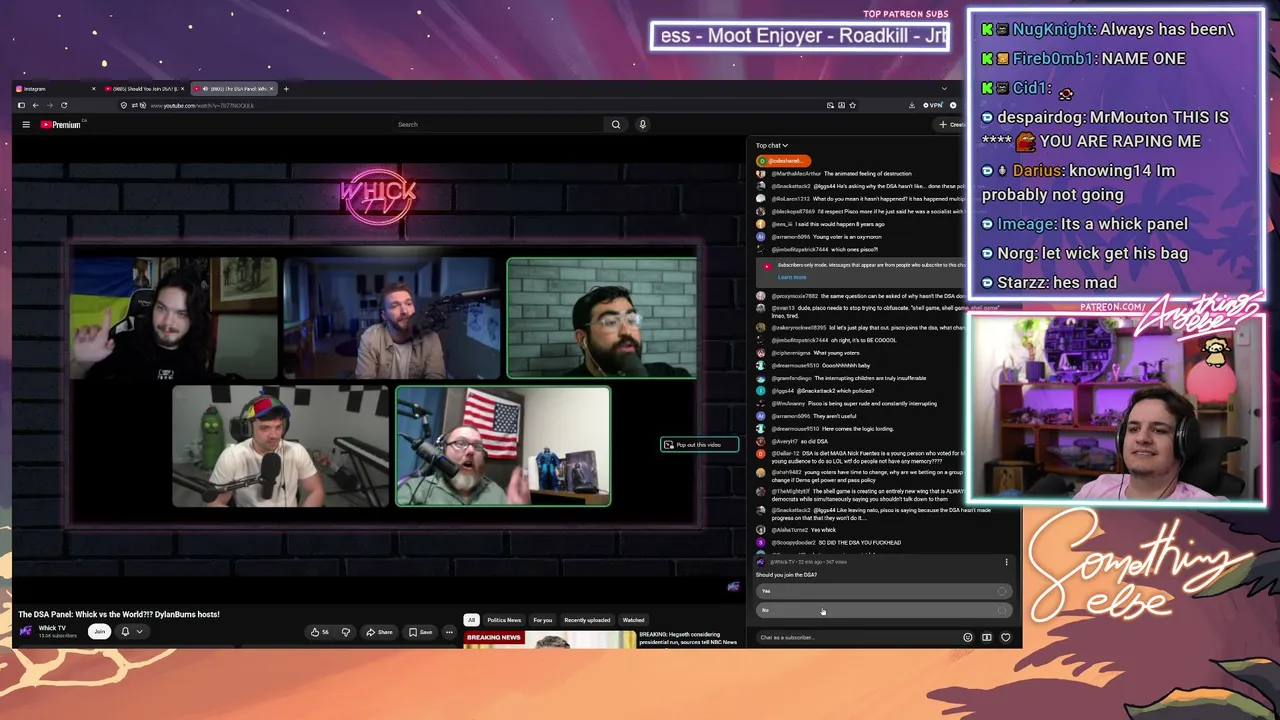Image resolution: width=1280 pixels, height=720 pixels.
Task: Click the YouTube search input field
Action: click(x=500, y=125)
